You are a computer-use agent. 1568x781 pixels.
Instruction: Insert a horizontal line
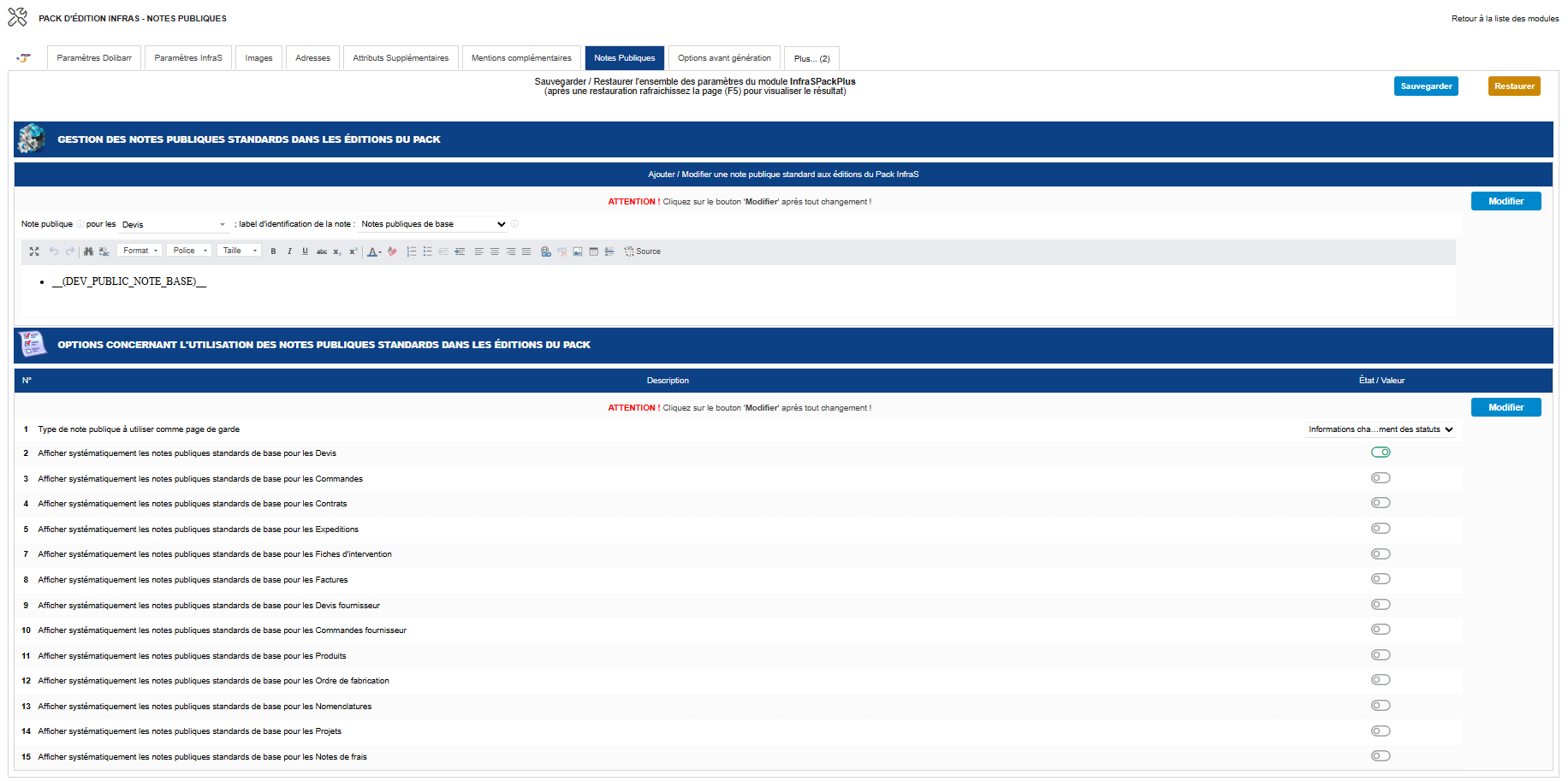point(609,251)
